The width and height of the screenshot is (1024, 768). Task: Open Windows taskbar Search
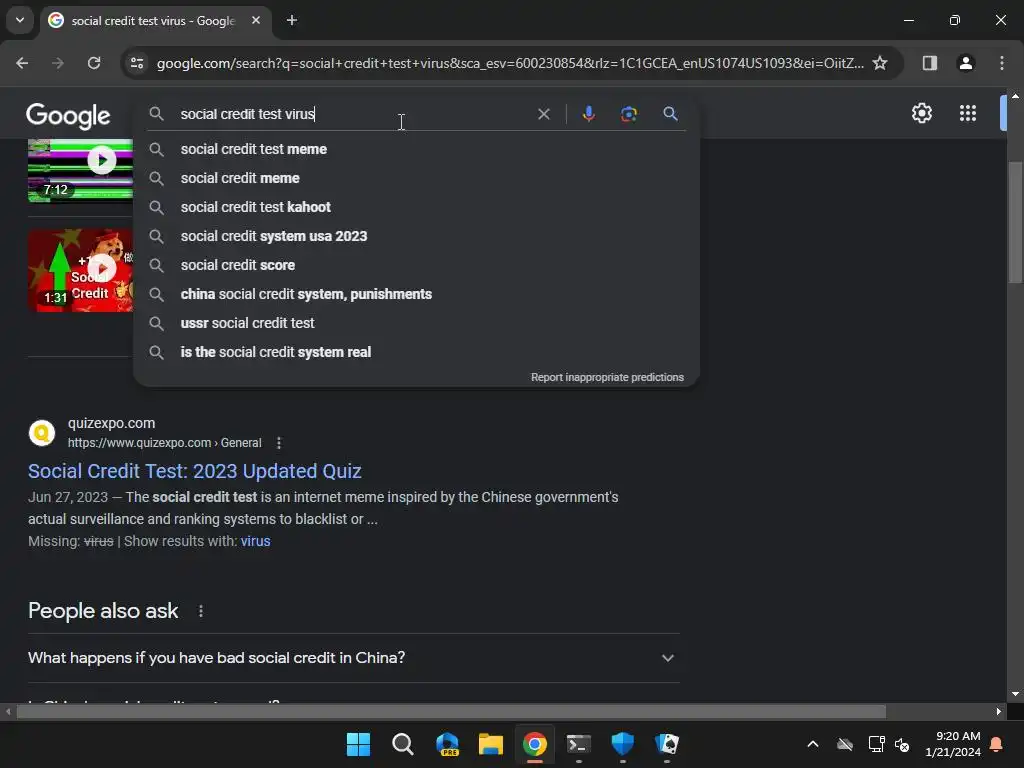402,744
